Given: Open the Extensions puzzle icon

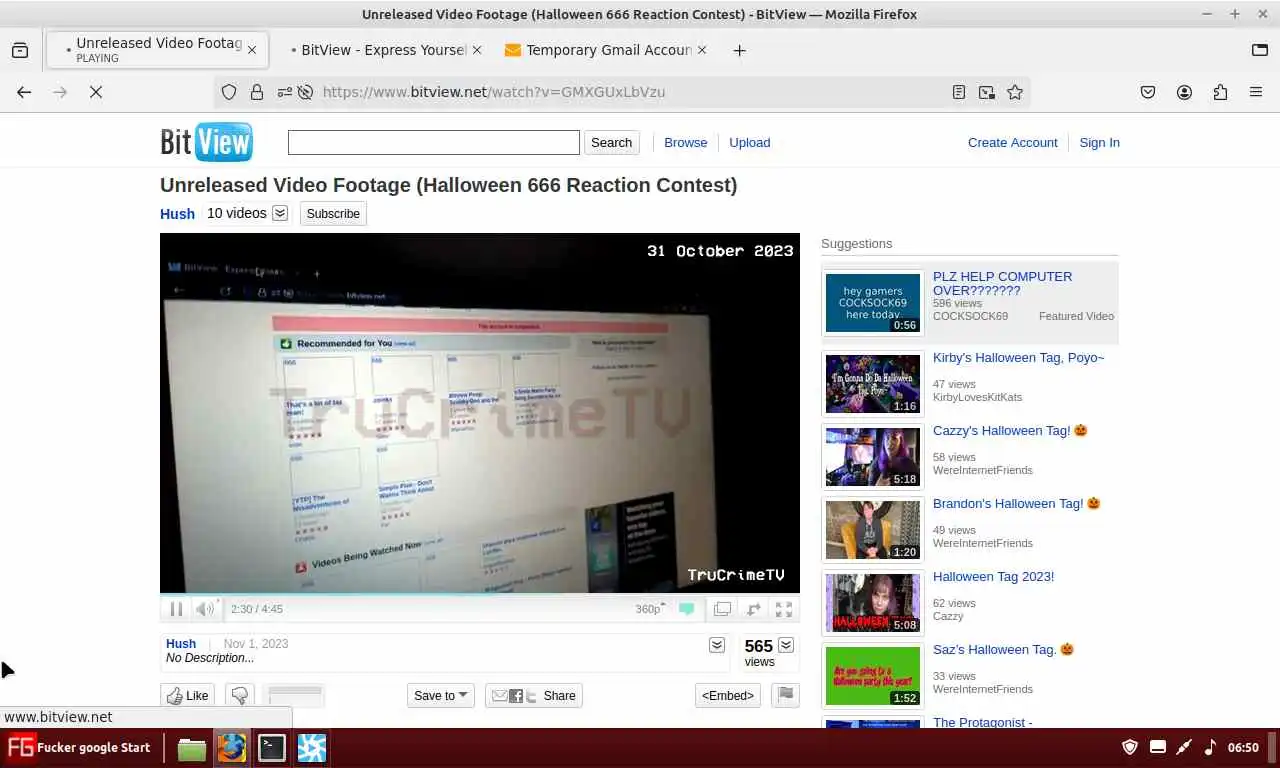Looking at the screenshot, I should click(x=1220, y=92).
